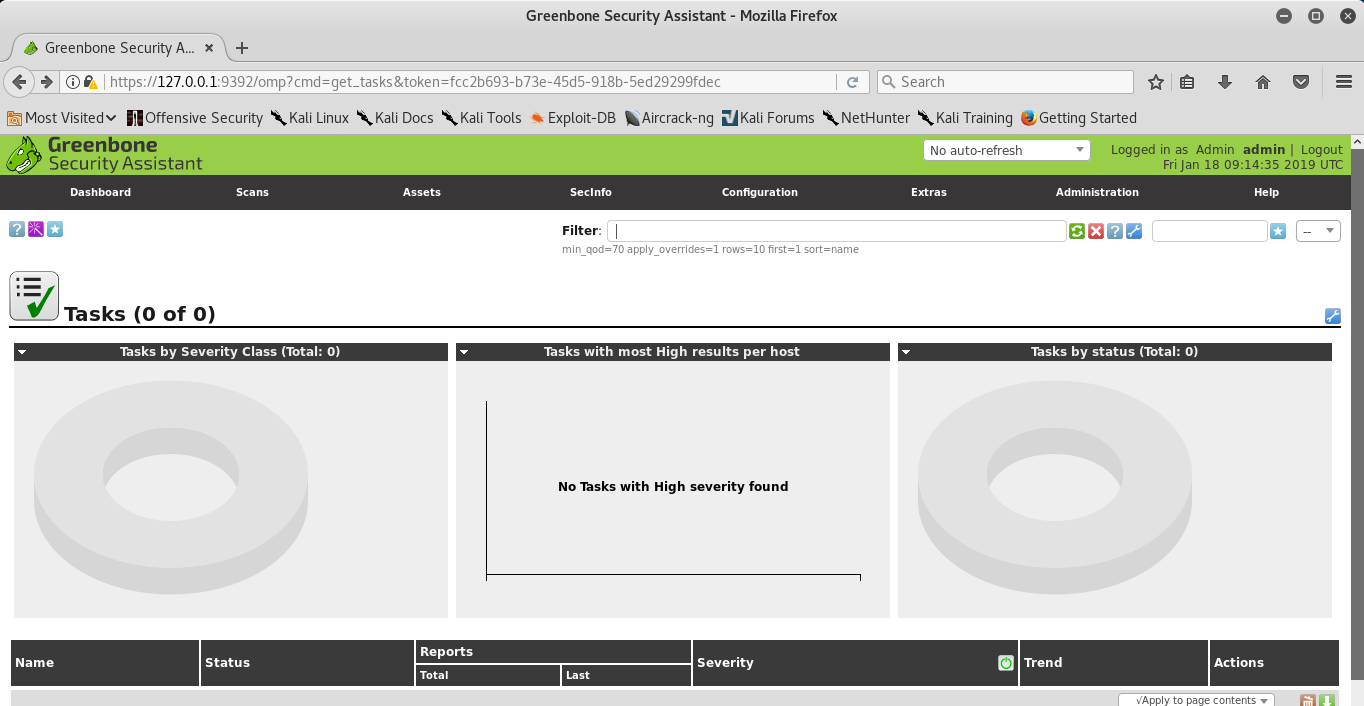Click into the Filter text field

(836, 231)
